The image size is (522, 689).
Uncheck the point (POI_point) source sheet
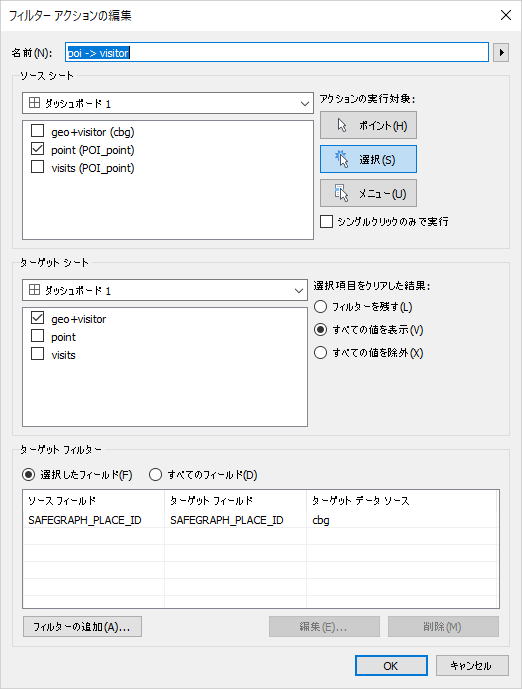38,149
